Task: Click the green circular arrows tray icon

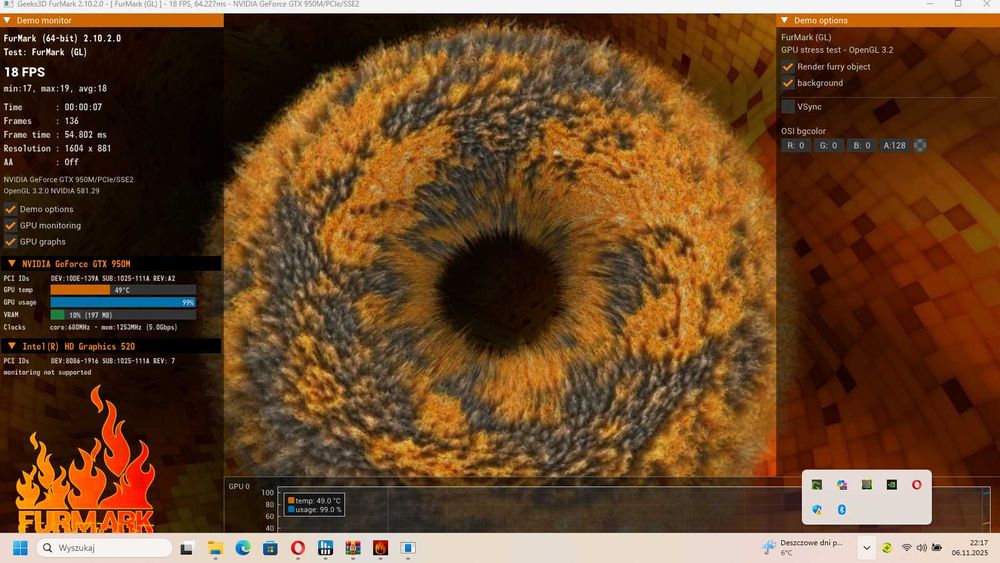Action: point(887,548)
